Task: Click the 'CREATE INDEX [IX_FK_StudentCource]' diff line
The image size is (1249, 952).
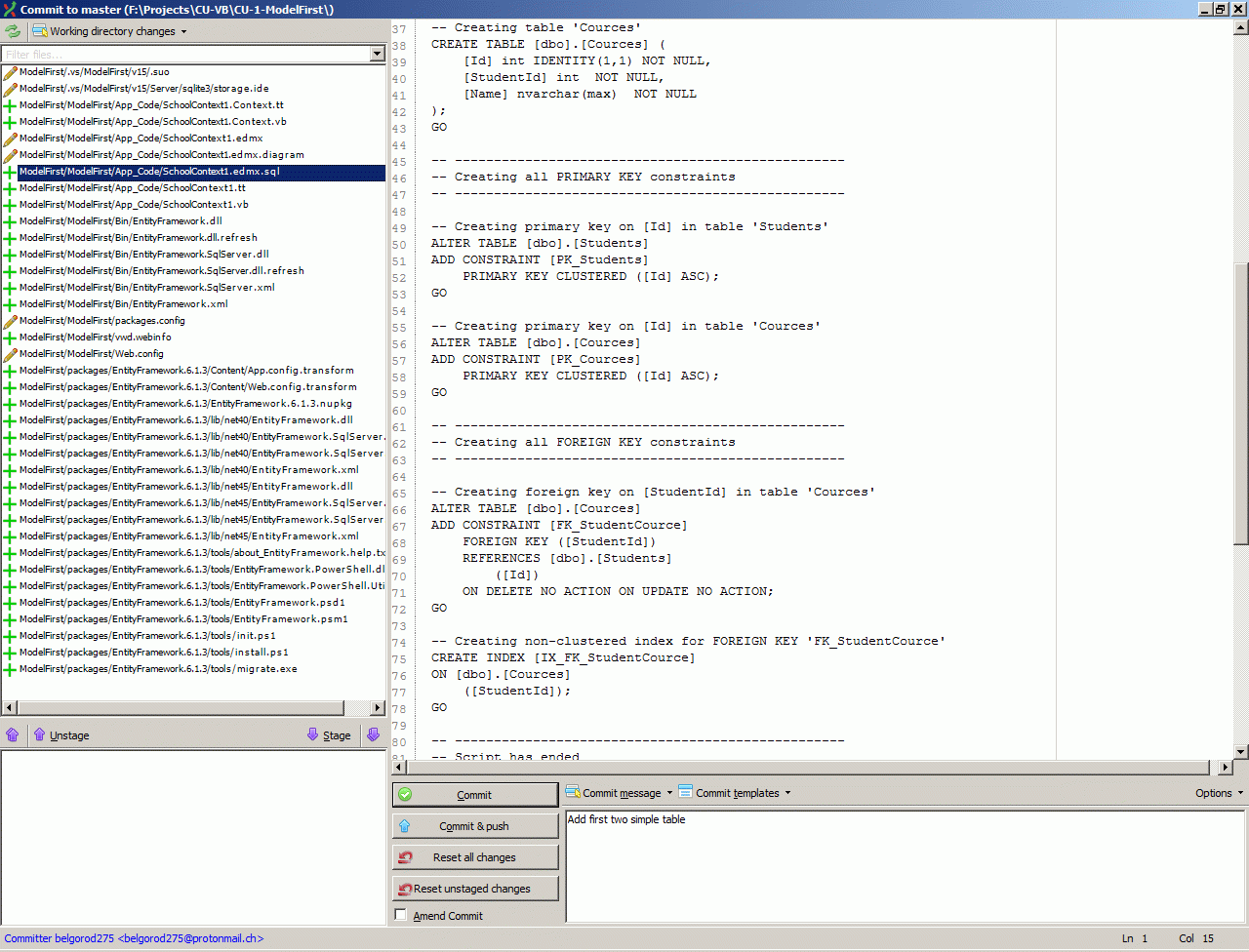Action: [x=563, y=657]
